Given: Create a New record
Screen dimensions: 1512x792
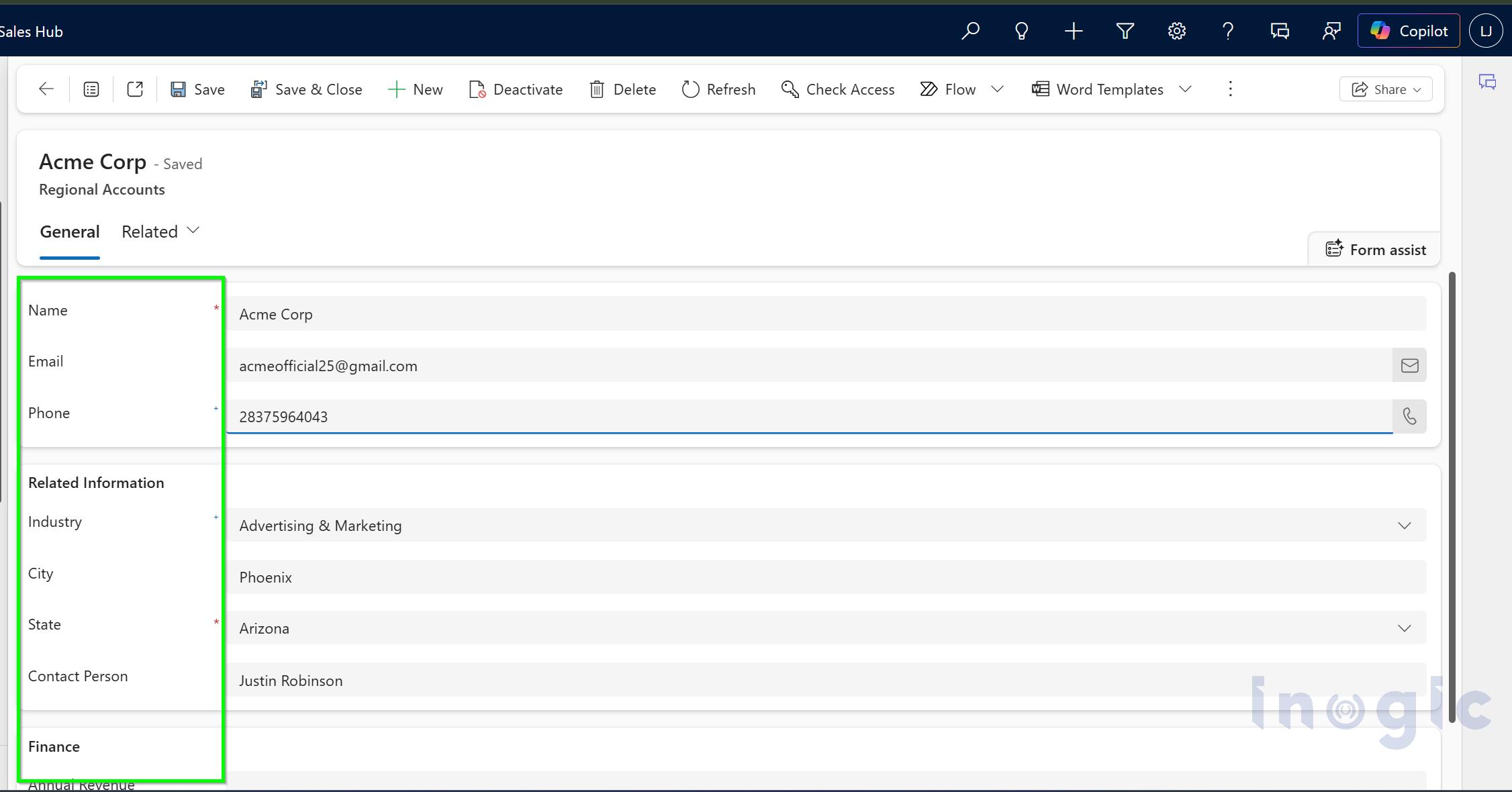Looking at the screenshot, I should click(x=415, y=89).
